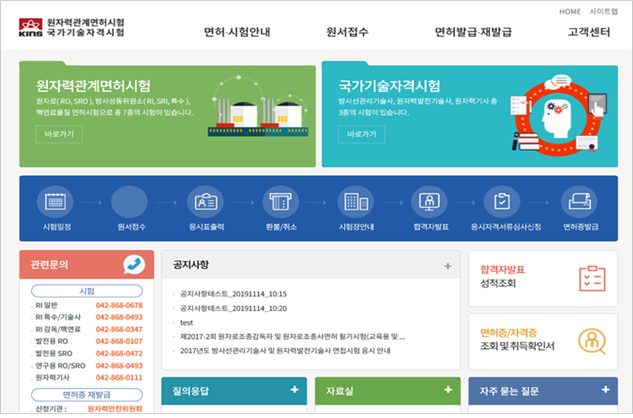Expand the 질의응답 panel plus sign
This screenshot has height=418, width=633.
[295, 390]
